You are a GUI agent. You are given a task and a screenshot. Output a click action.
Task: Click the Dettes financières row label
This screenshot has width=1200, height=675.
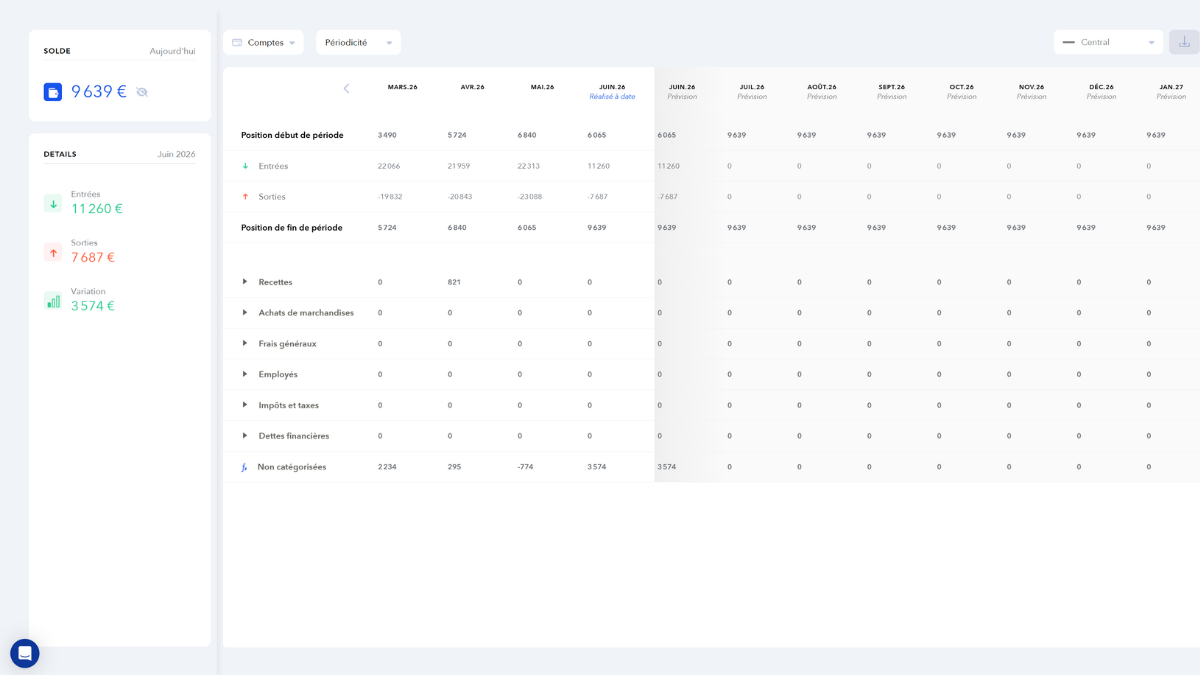[294, 436]
